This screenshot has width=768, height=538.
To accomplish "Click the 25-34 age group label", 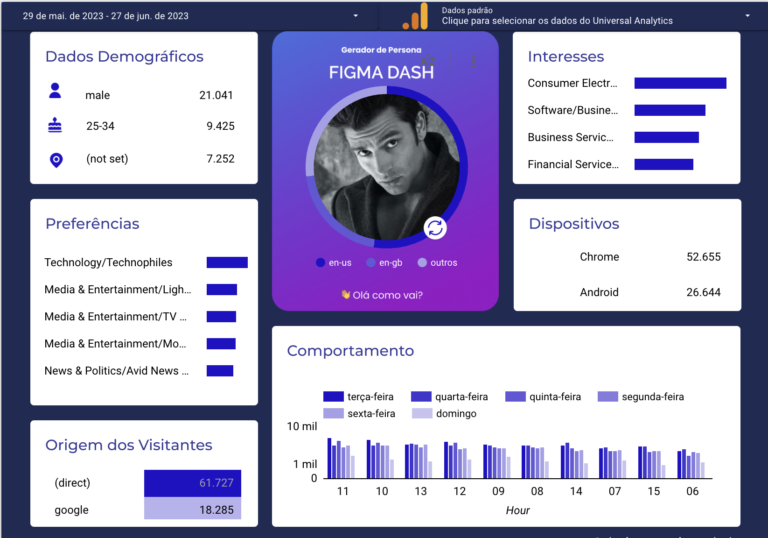I will [x=100, y=126].
